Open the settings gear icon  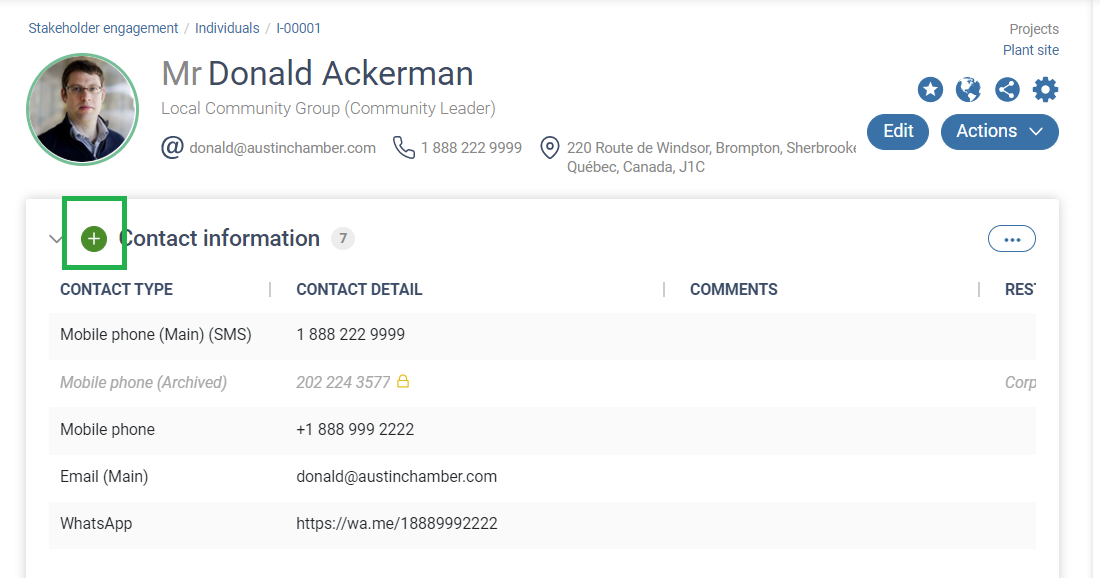tap(1045, 89)
